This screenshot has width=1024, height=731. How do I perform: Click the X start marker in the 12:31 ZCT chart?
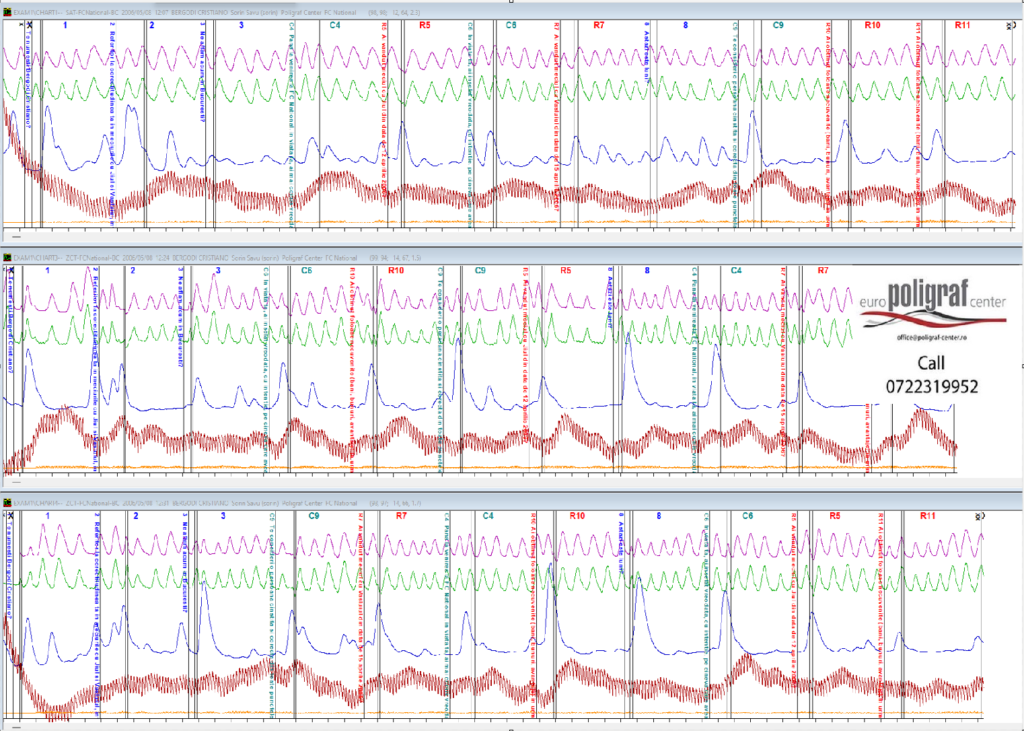coord(12,515)
